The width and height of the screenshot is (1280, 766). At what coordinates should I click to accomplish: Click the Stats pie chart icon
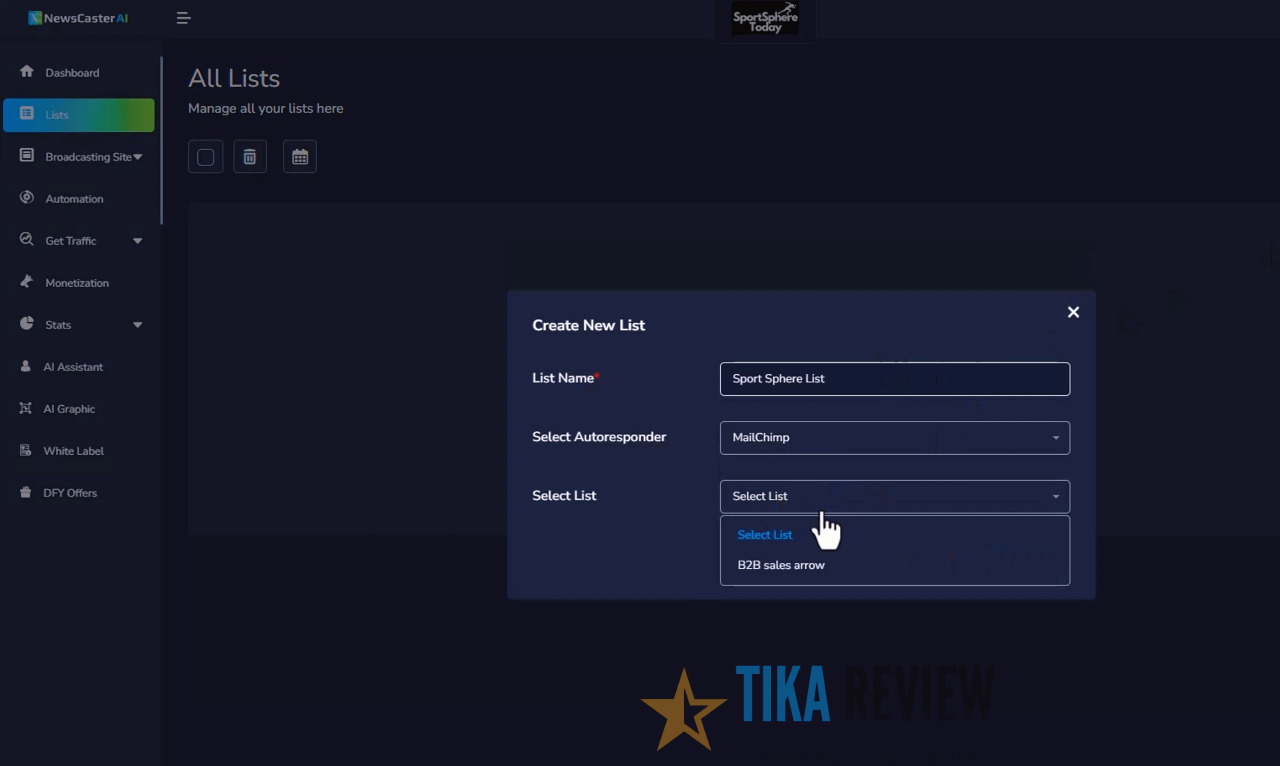point(27,324)
